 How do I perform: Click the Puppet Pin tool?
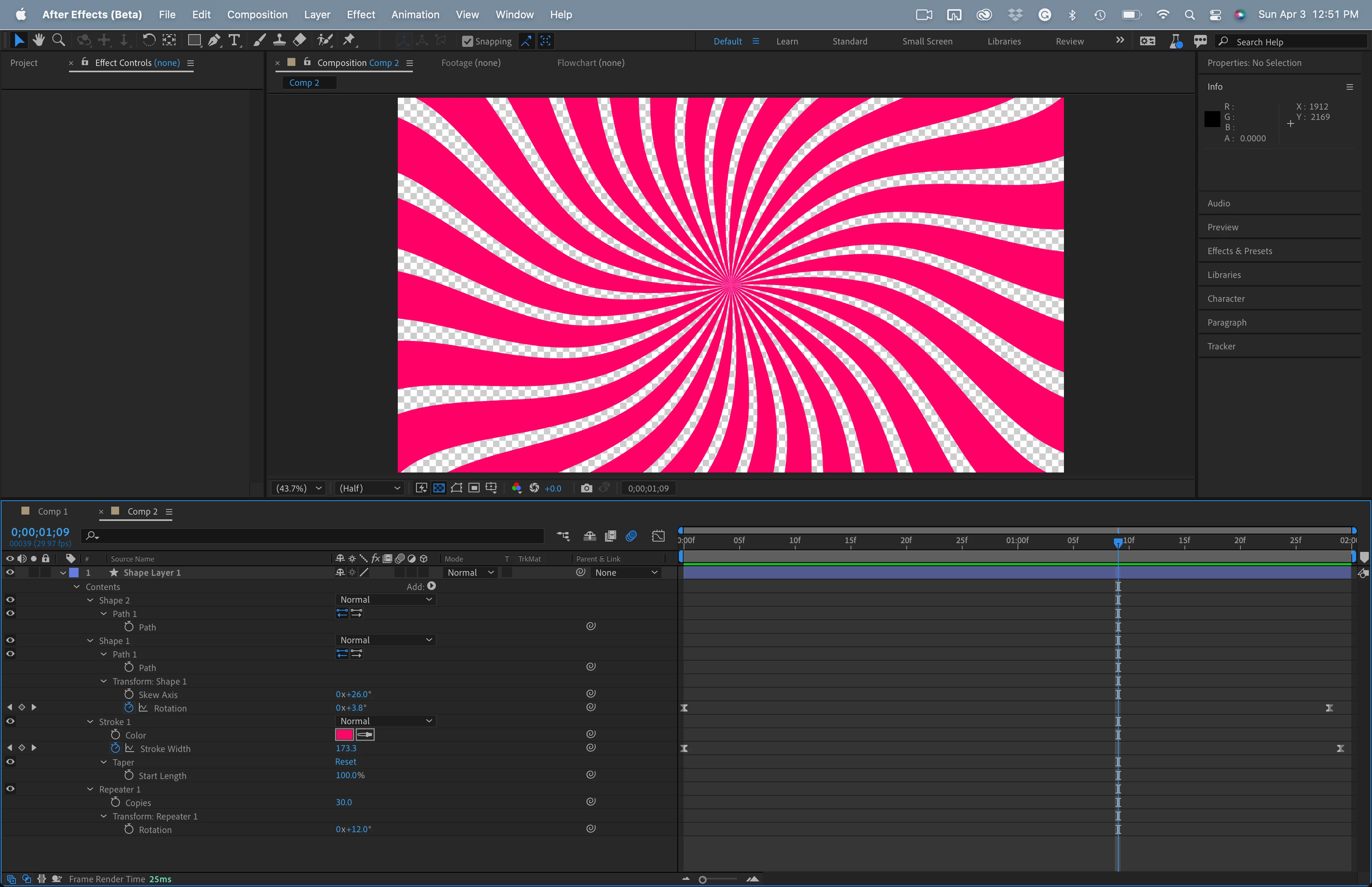point(348,40)
